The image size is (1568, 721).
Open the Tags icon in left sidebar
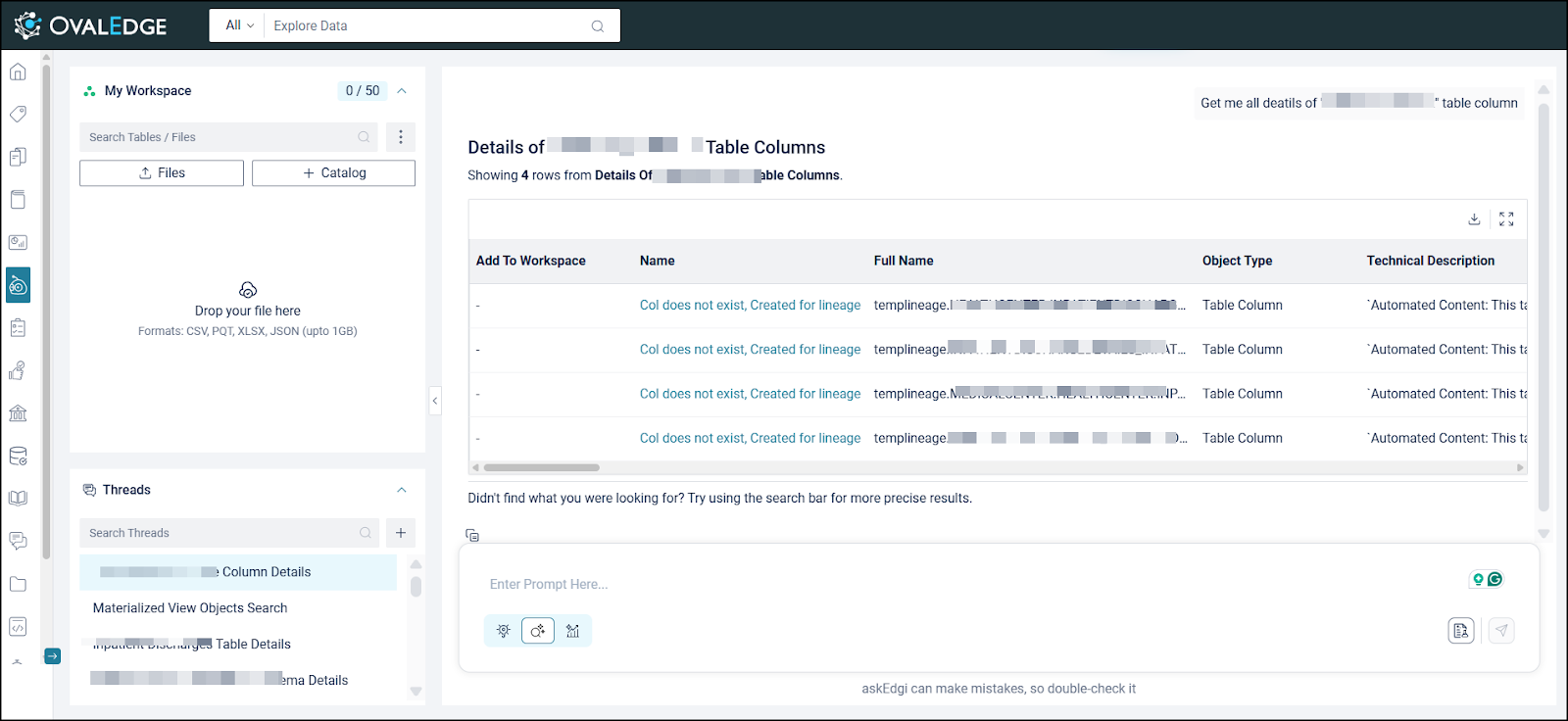pos(18,114)
